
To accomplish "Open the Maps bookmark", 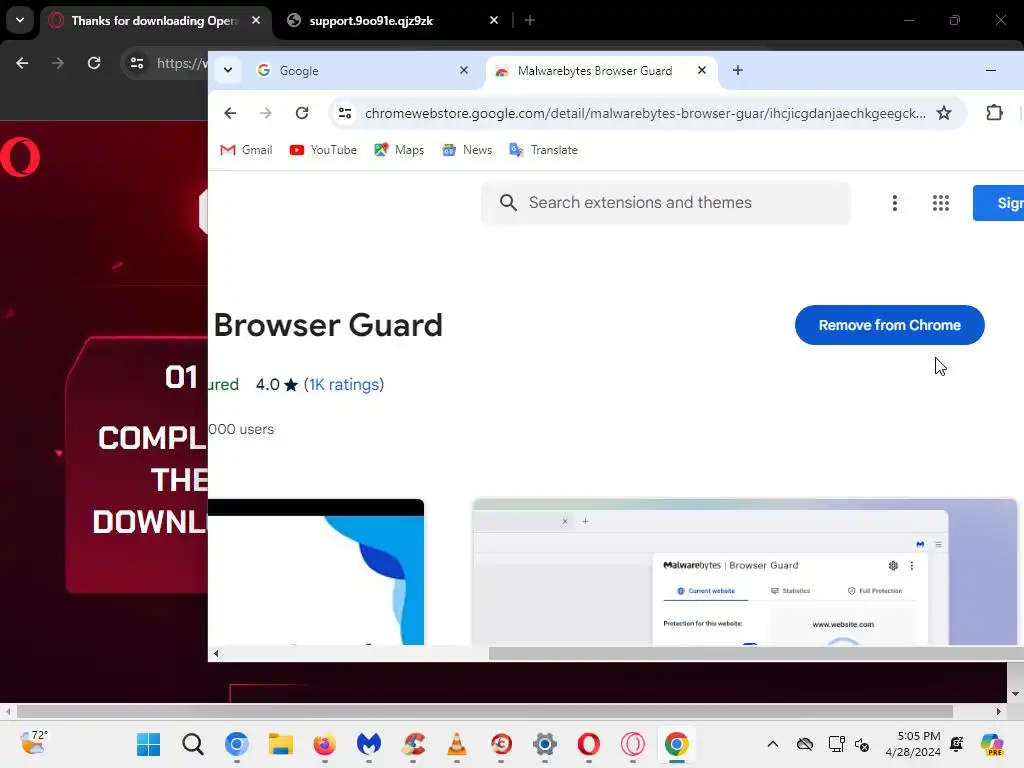I will pyautogui.click(x=399, y=150).
